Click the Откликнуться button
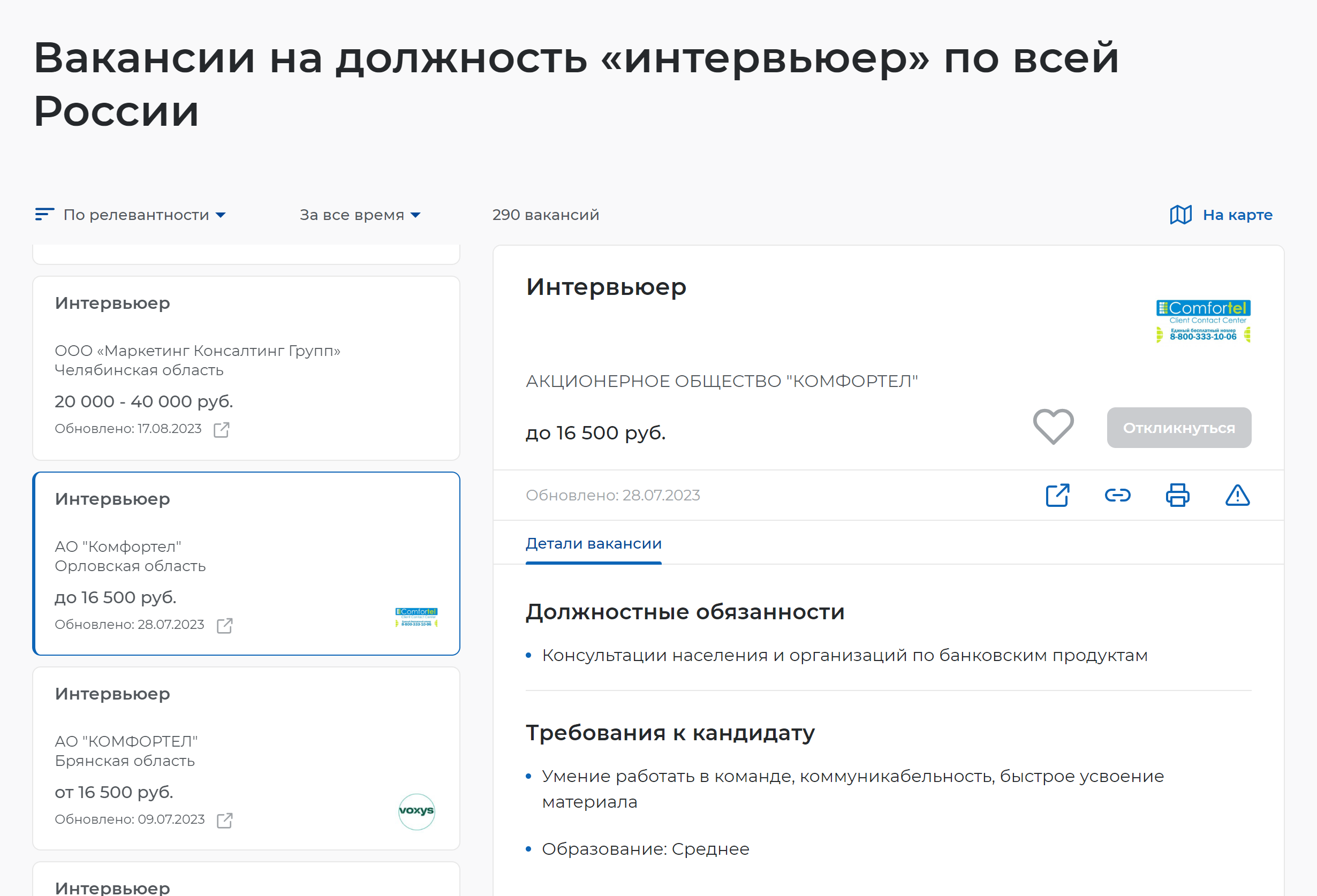Screen dimensions: 1317x896 click(1179, 428)
